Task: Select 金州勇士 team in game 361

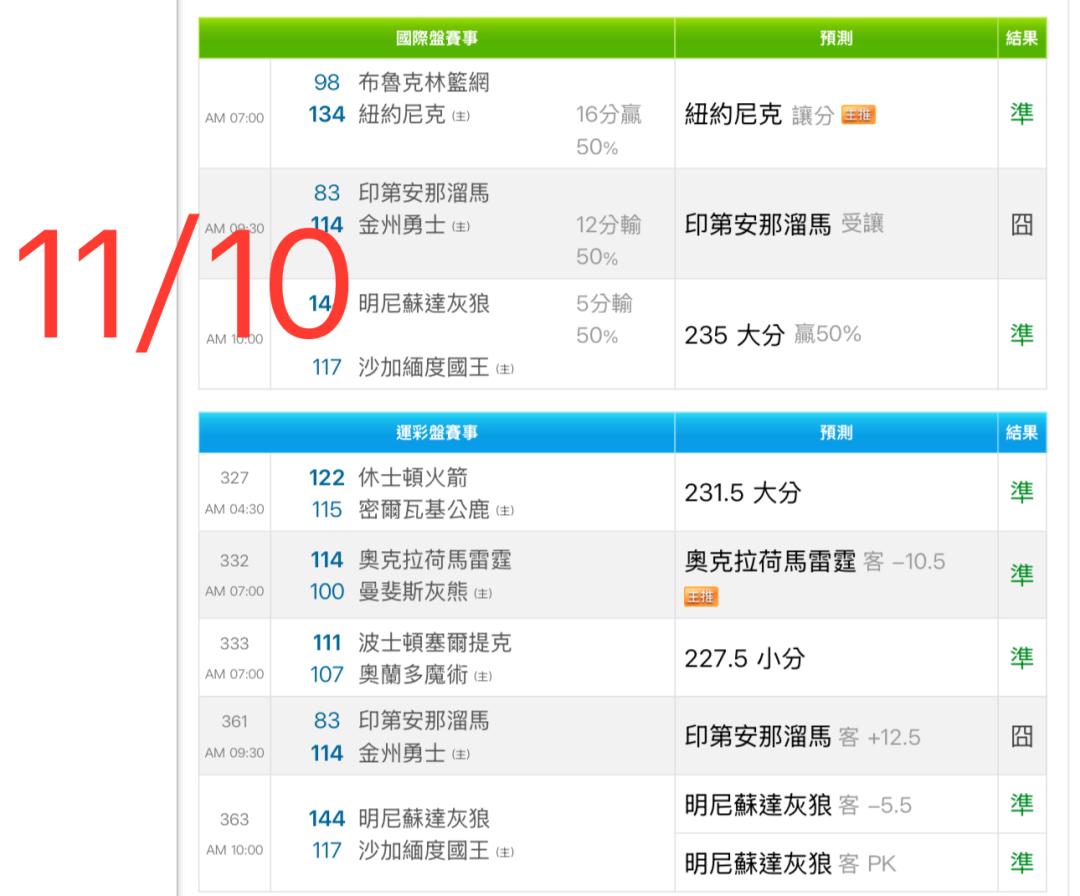Action: 402,753
